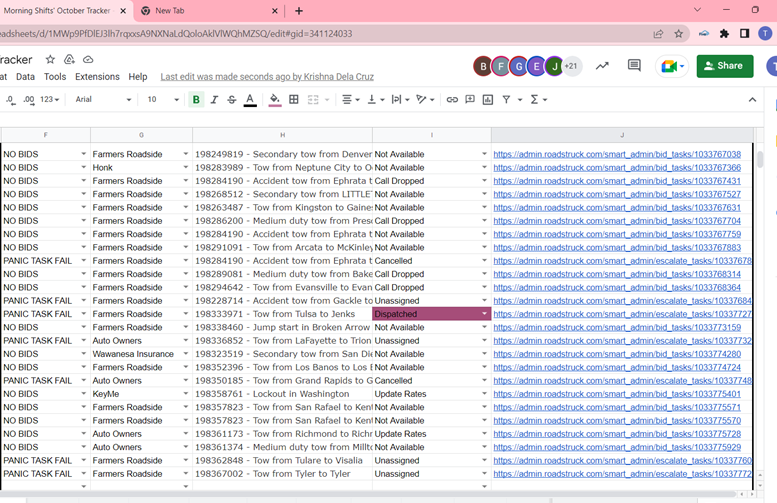Click the Share button
Image resolution: width=777 pixels, height=503 pixels.
[724, 66]
